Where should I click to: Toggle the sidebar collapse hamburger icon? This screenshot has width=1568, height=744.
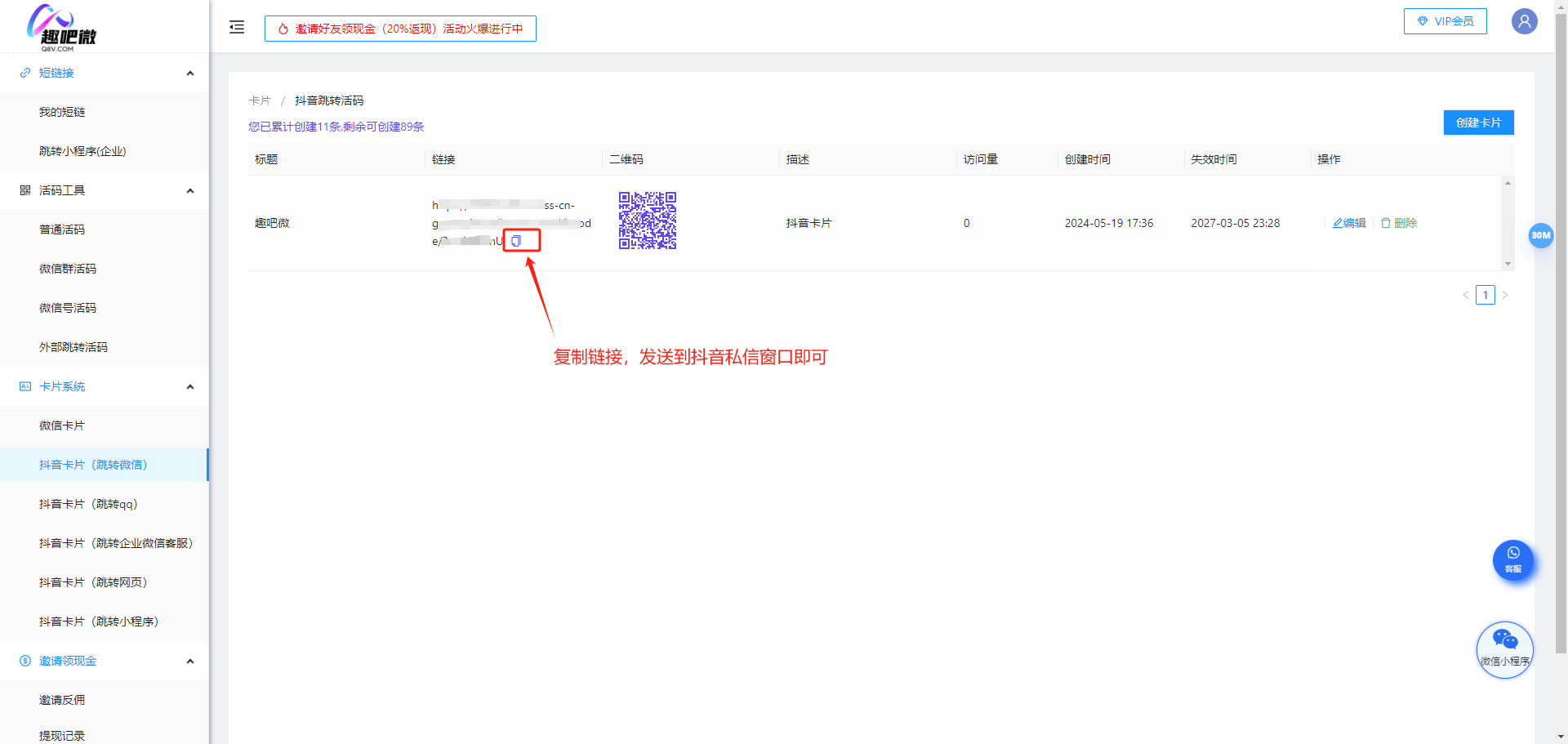237,27
